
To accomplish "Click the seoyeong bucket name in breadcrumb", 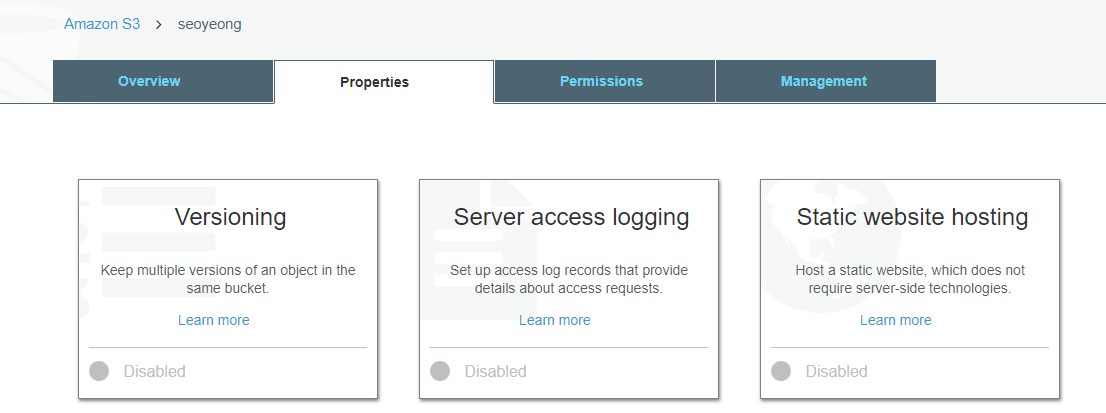I will tap(209, 24).
